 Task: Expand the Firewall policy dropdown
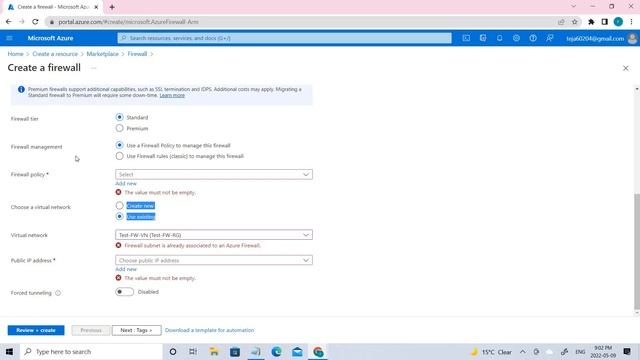coord(214,174)
